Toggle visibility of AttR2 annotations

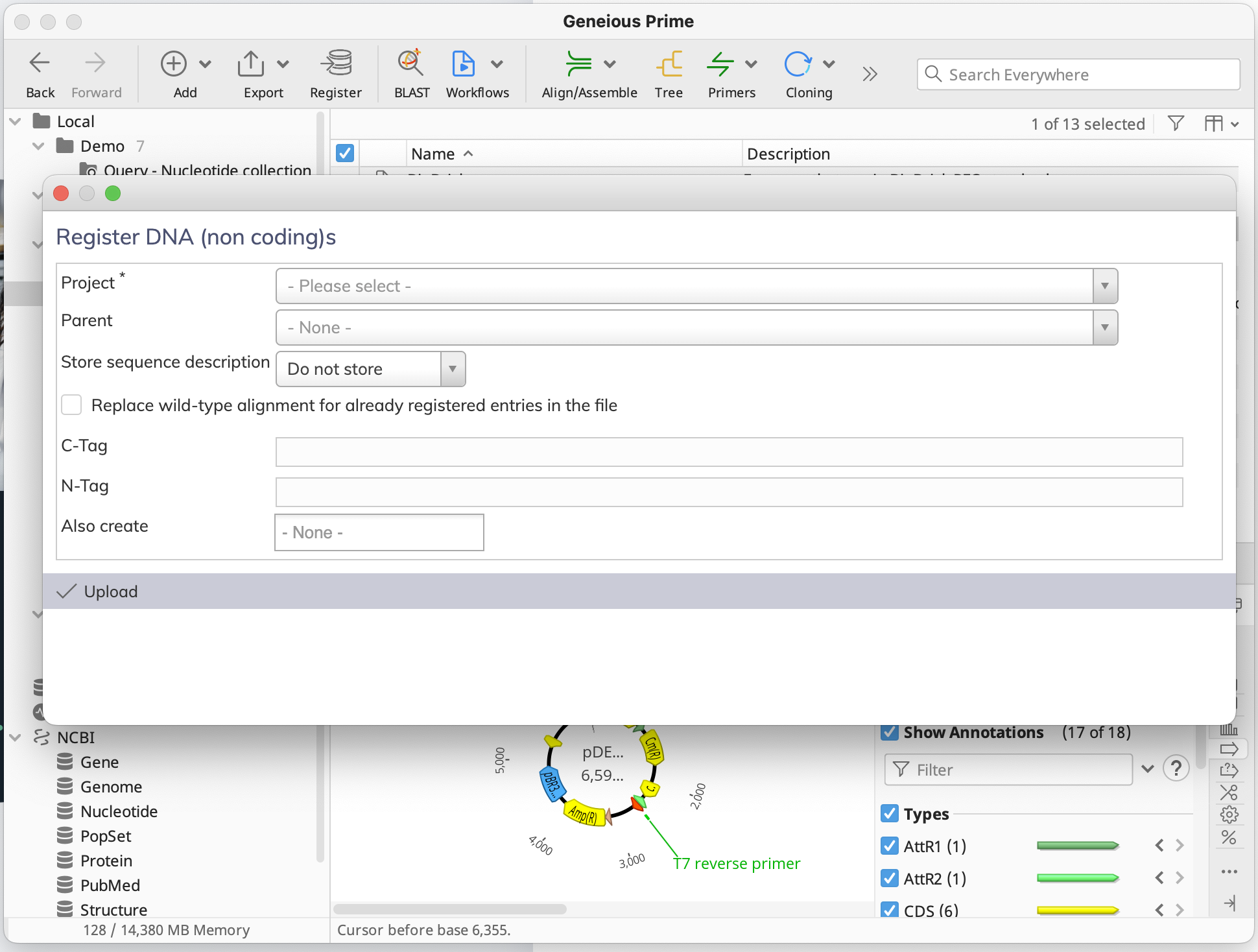coord(890,879)
